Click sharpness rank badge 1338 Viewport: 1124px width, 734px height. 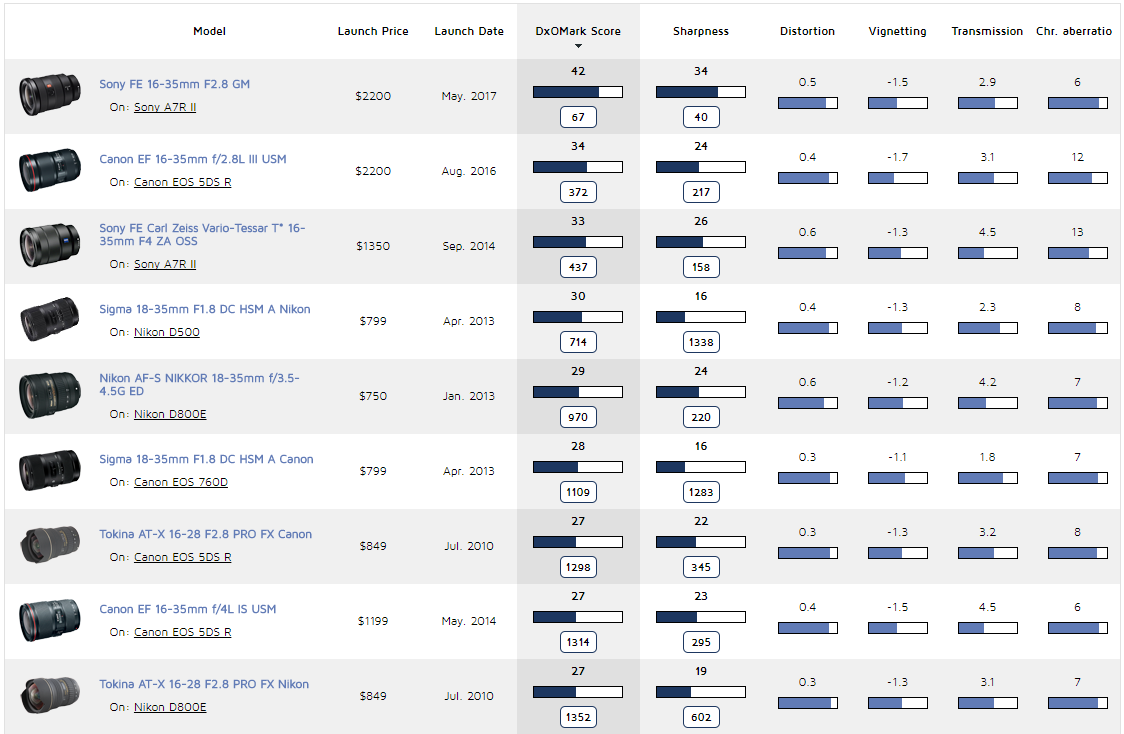[701, 342]
